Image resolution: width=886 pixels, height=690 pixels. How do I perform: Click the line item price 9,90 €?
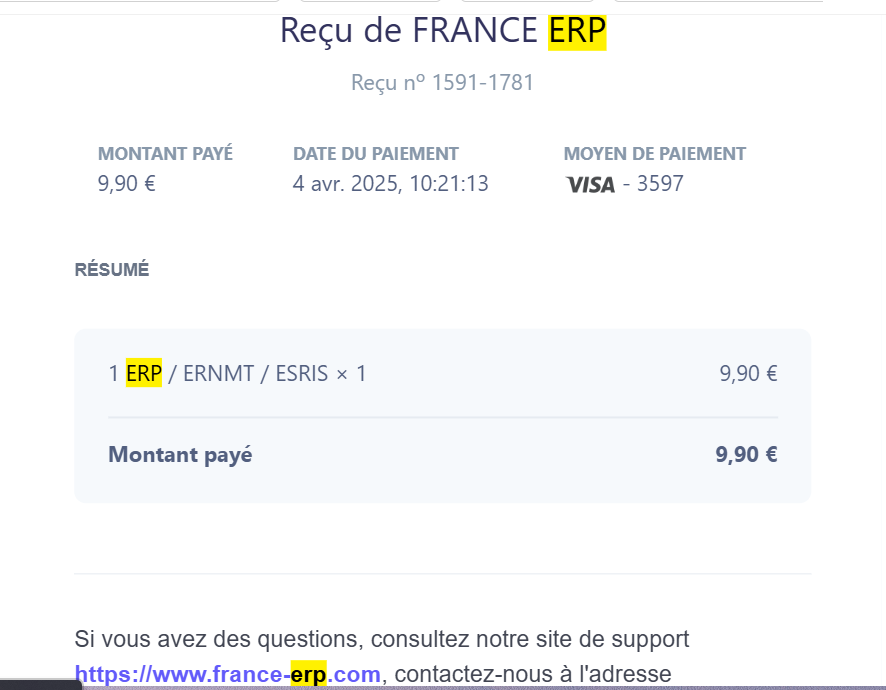tap(748, 374)
